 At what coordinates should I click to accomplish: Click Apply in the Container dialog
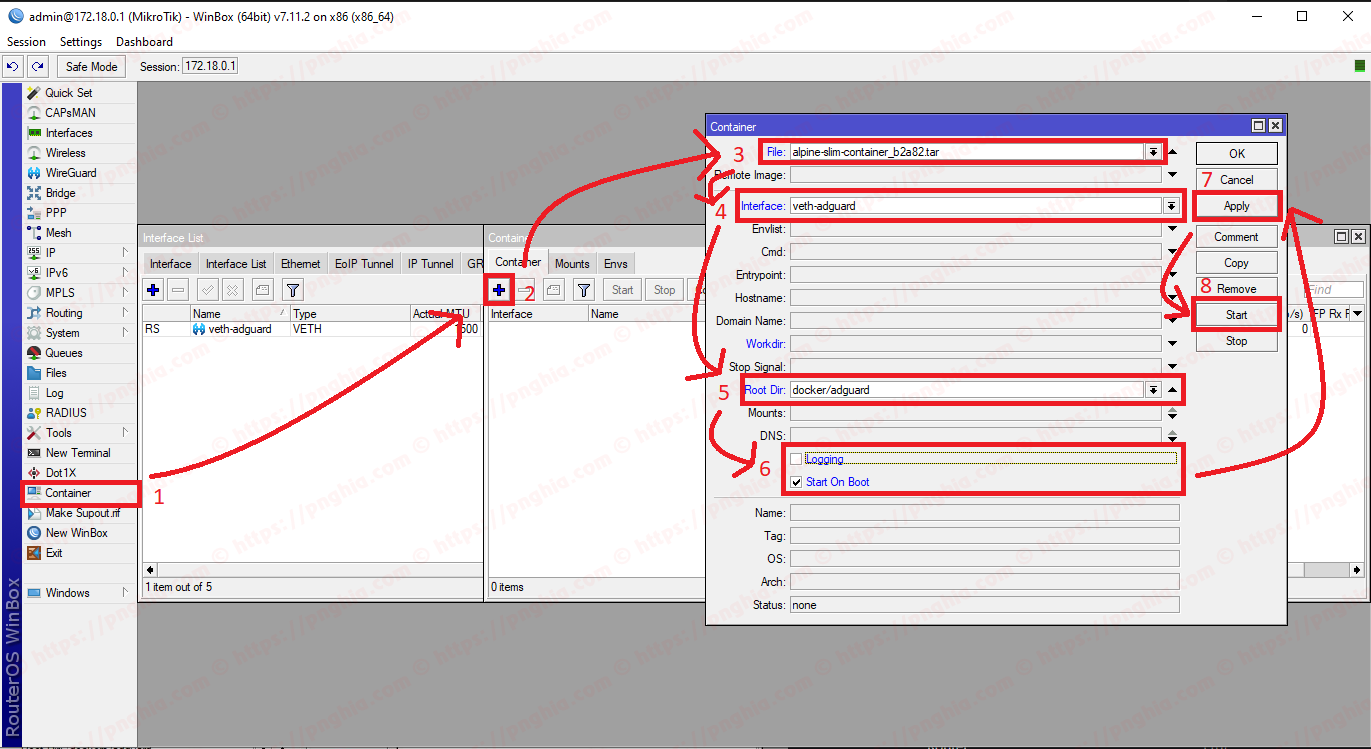[1237, 206]
